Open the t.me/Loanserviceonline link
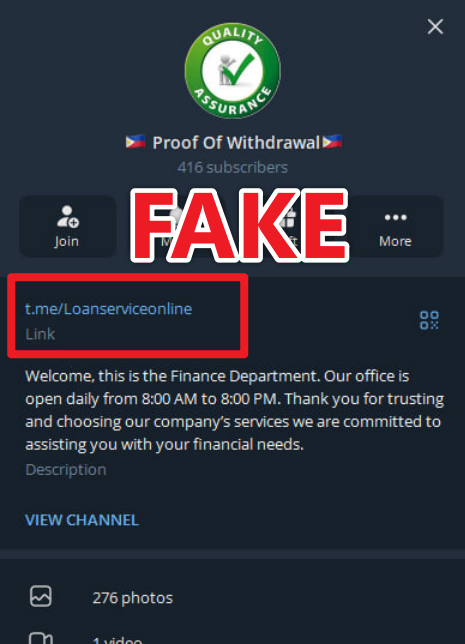465x644 pixels. tap(108, 308)
